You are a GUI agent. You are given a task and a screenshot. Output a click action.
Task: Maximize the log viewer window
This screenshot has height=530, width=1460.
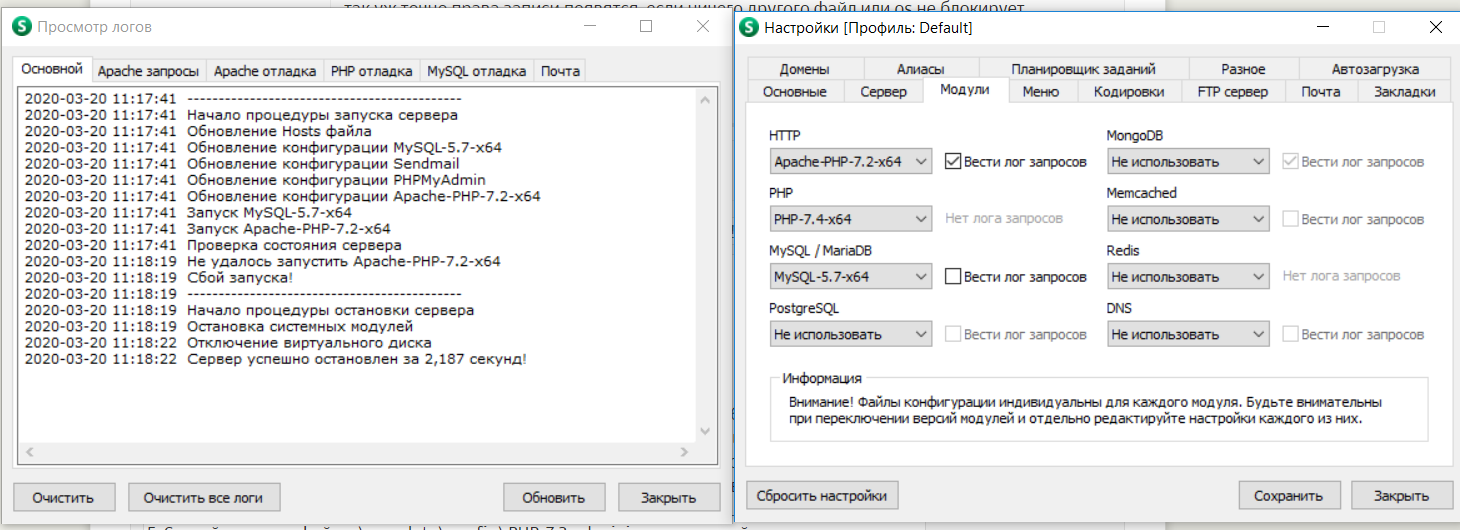646,27
